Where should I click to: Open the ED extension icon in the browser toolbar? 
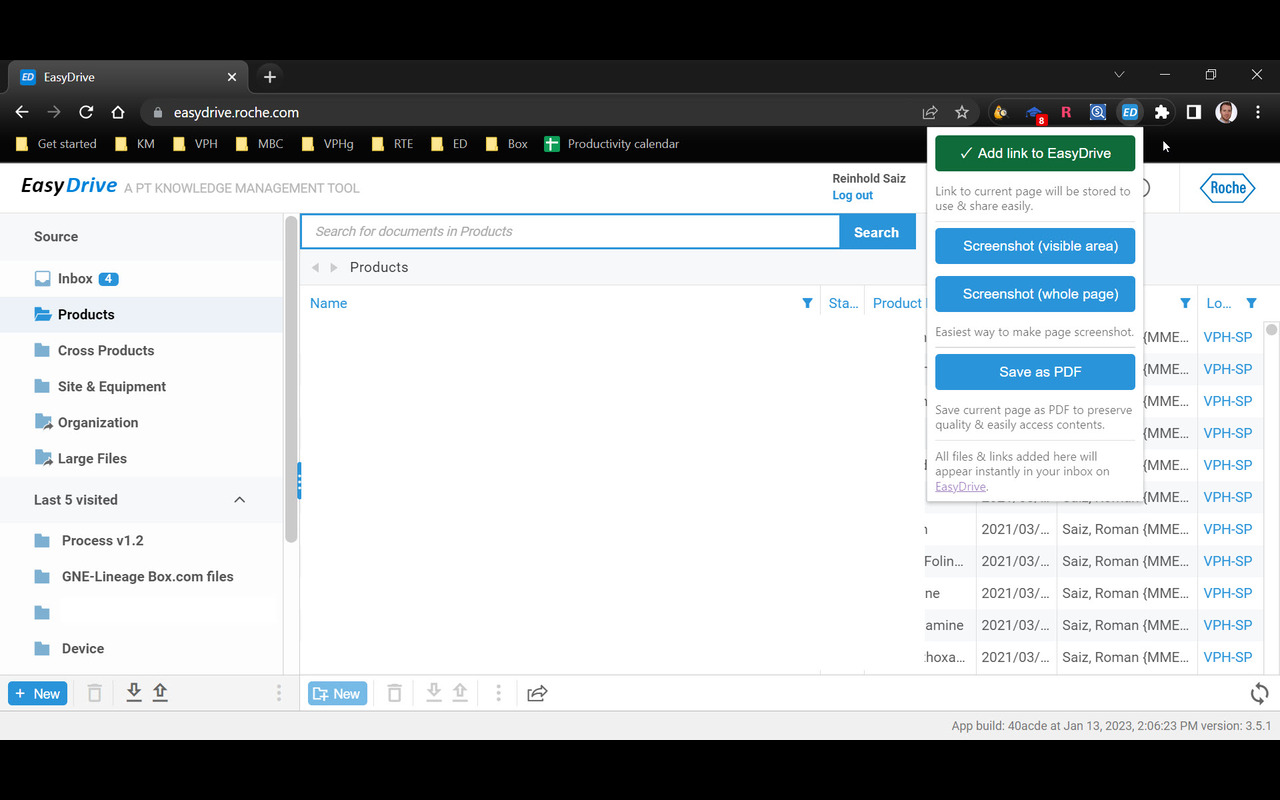[1130, 112]
